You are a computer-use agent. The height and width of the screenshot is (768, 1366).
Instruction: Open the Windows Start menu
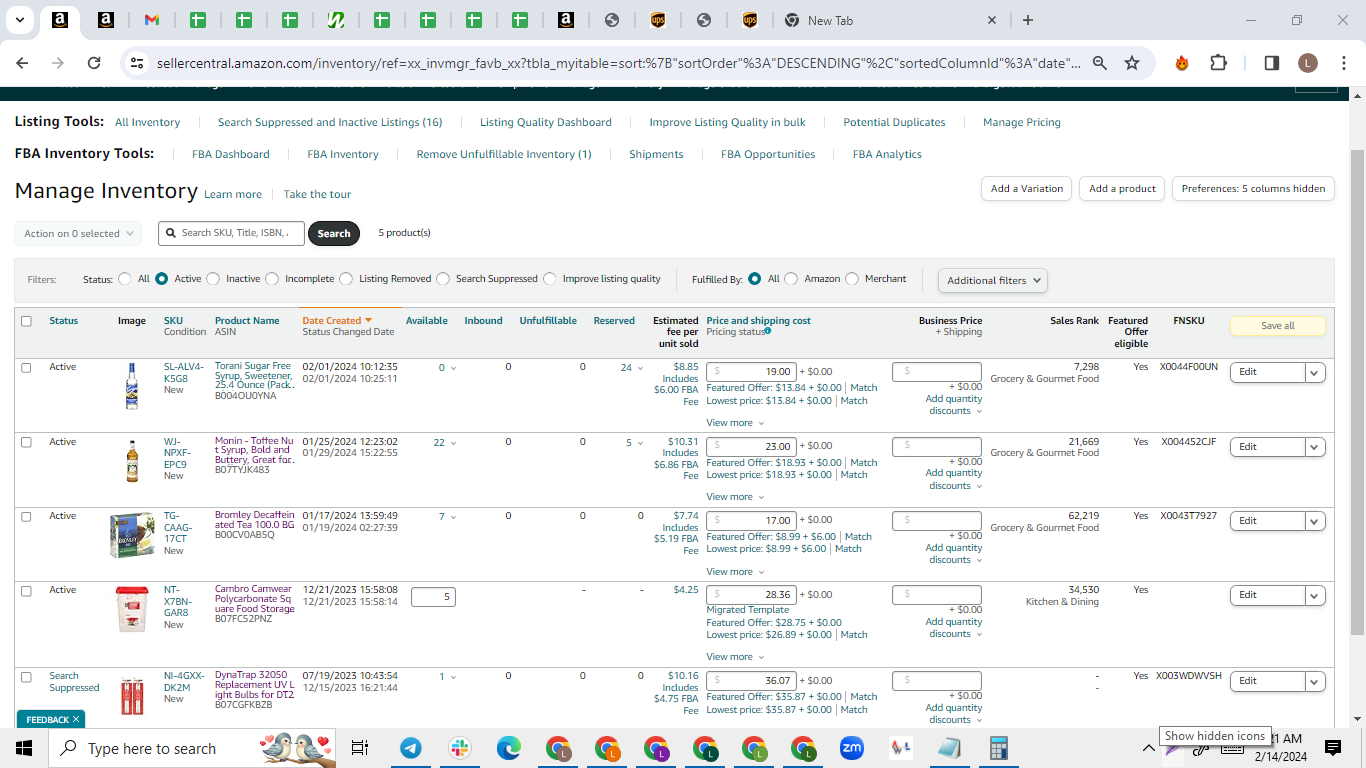(x=24, y=748)
